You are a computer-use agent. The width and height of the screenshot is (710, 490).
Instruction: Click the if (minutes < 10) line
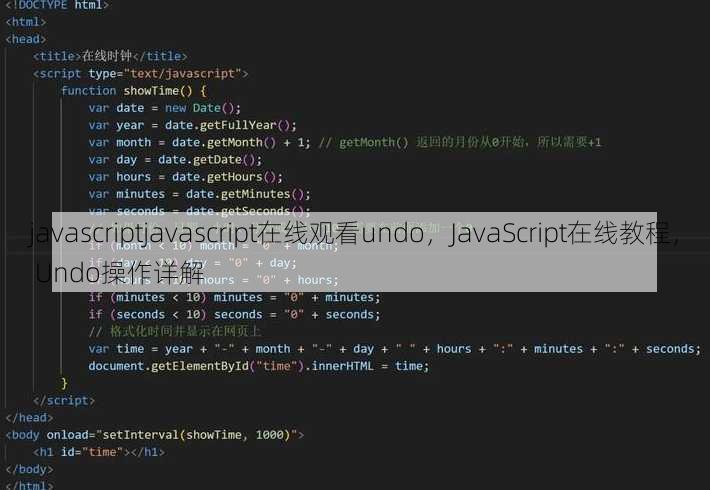point(235,297)
